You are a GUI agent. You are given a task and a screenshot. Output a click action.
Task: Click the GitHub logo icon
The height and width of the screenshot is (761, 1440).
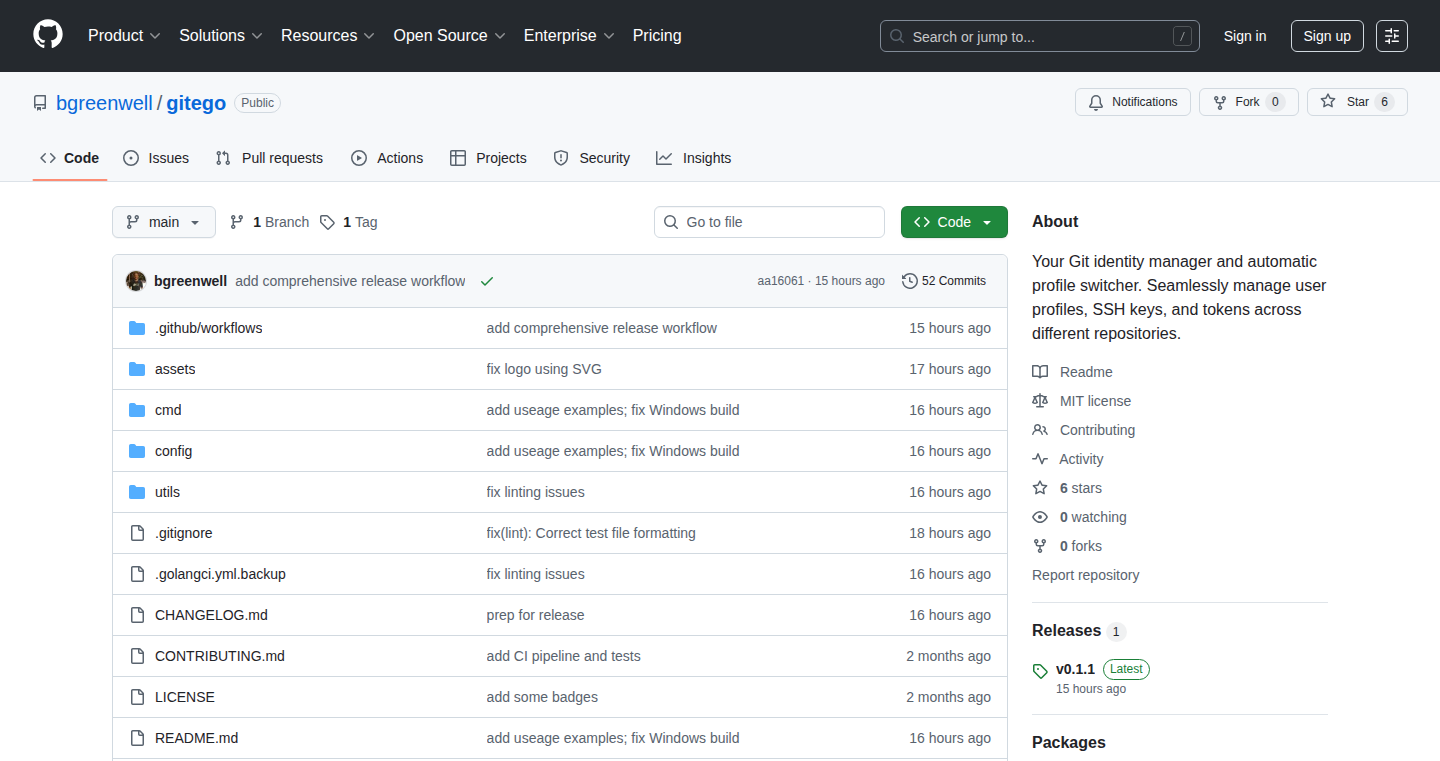point(48,35)
